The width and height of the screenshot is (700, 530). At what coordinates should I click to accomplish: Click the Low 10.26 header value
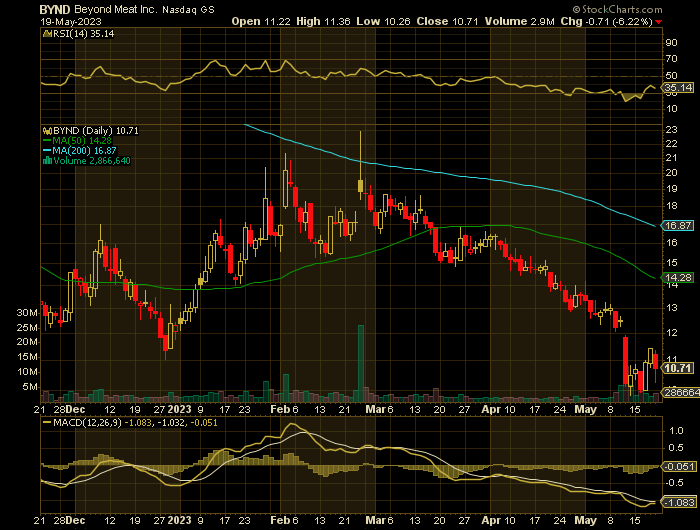[x=383, y=21]
